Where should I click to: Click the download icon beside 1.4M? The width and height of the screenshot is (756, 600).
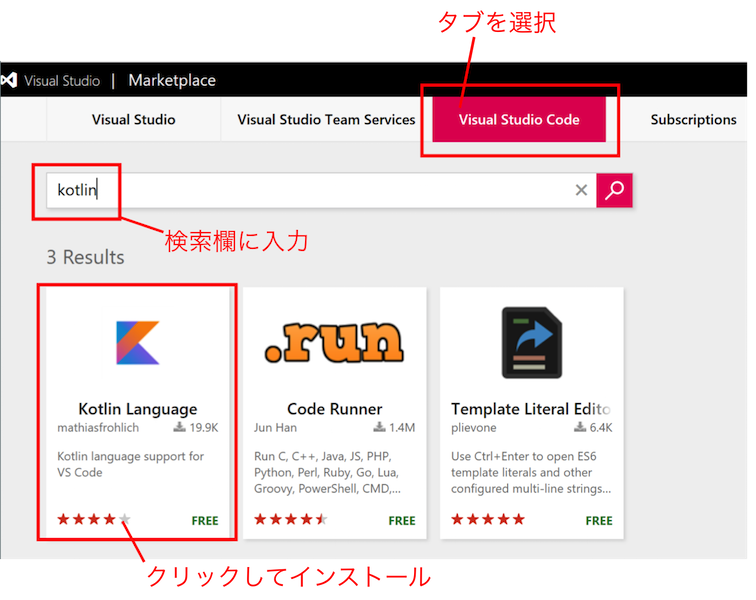coord(379,427)
